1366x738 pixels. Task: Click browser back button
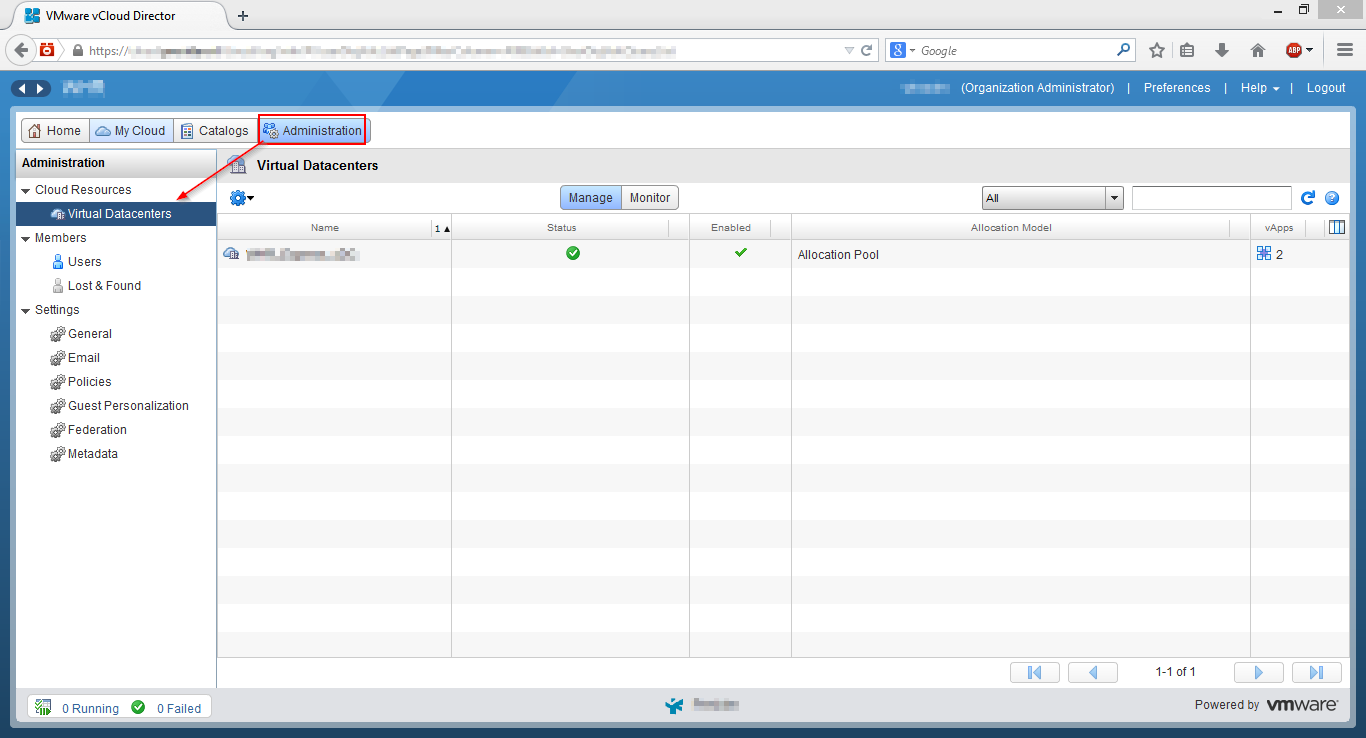pyautogui.click(x=22, y=50)
